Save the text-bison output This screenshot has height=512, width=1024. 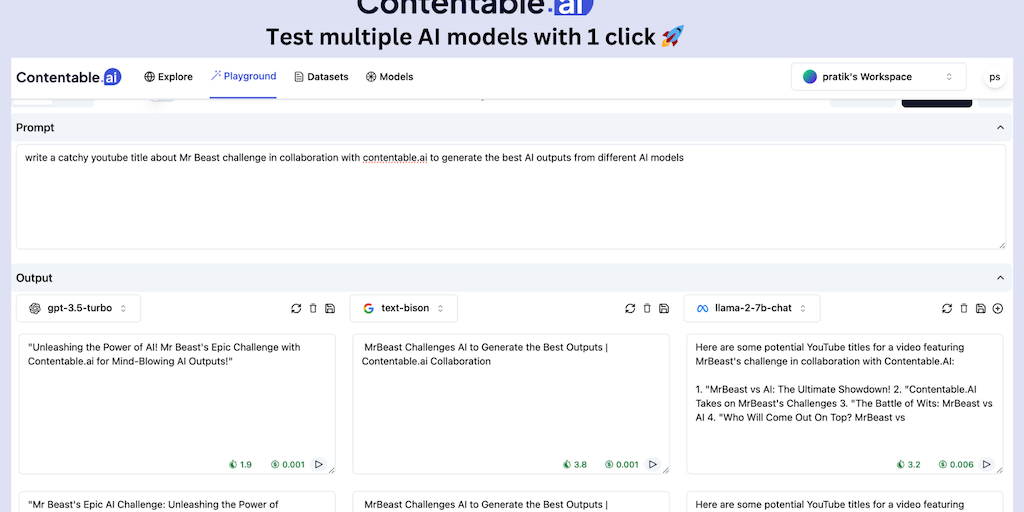pyautogui.click(x=664, y=309)
